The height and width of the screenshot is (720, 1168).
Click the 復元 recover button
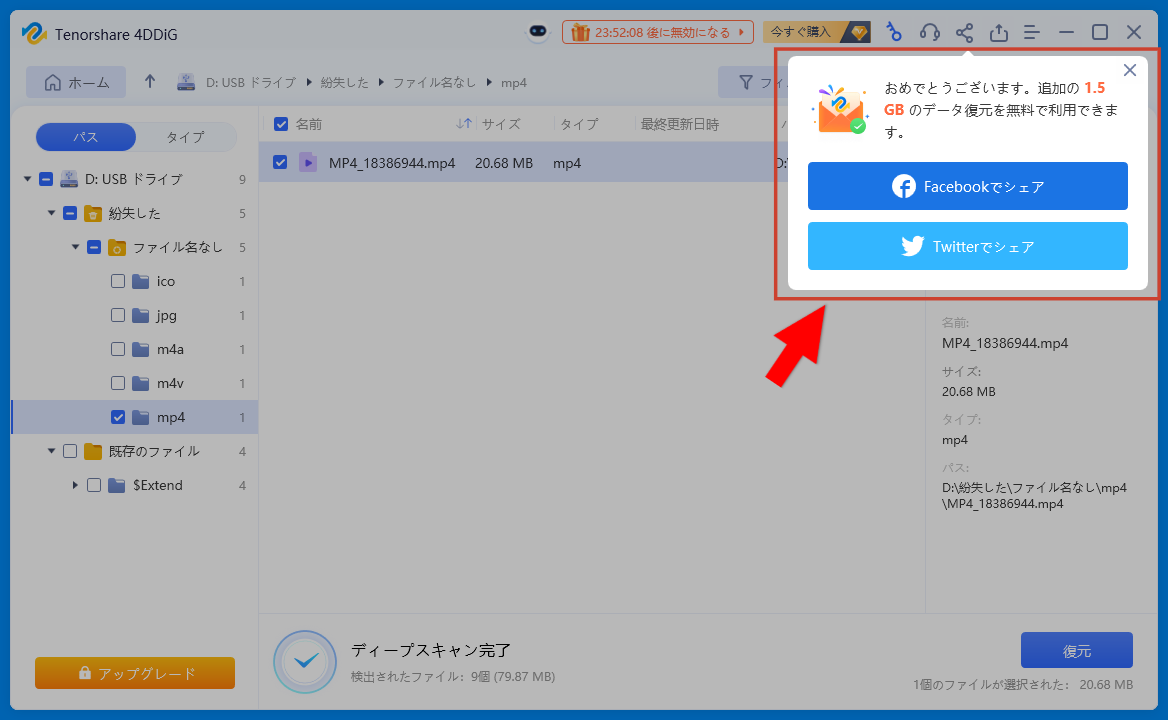pos(1076,650)
